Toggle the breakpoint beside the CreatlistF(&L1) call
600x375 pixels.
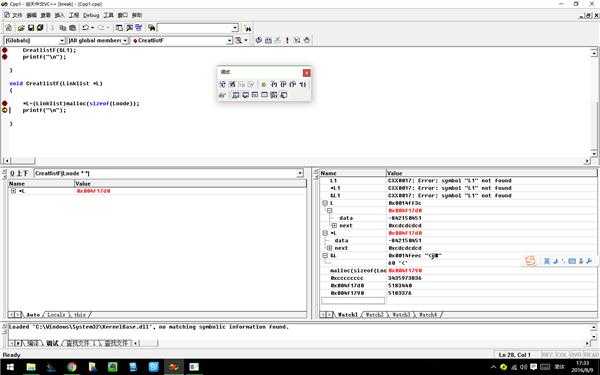[x=5, y=50]
